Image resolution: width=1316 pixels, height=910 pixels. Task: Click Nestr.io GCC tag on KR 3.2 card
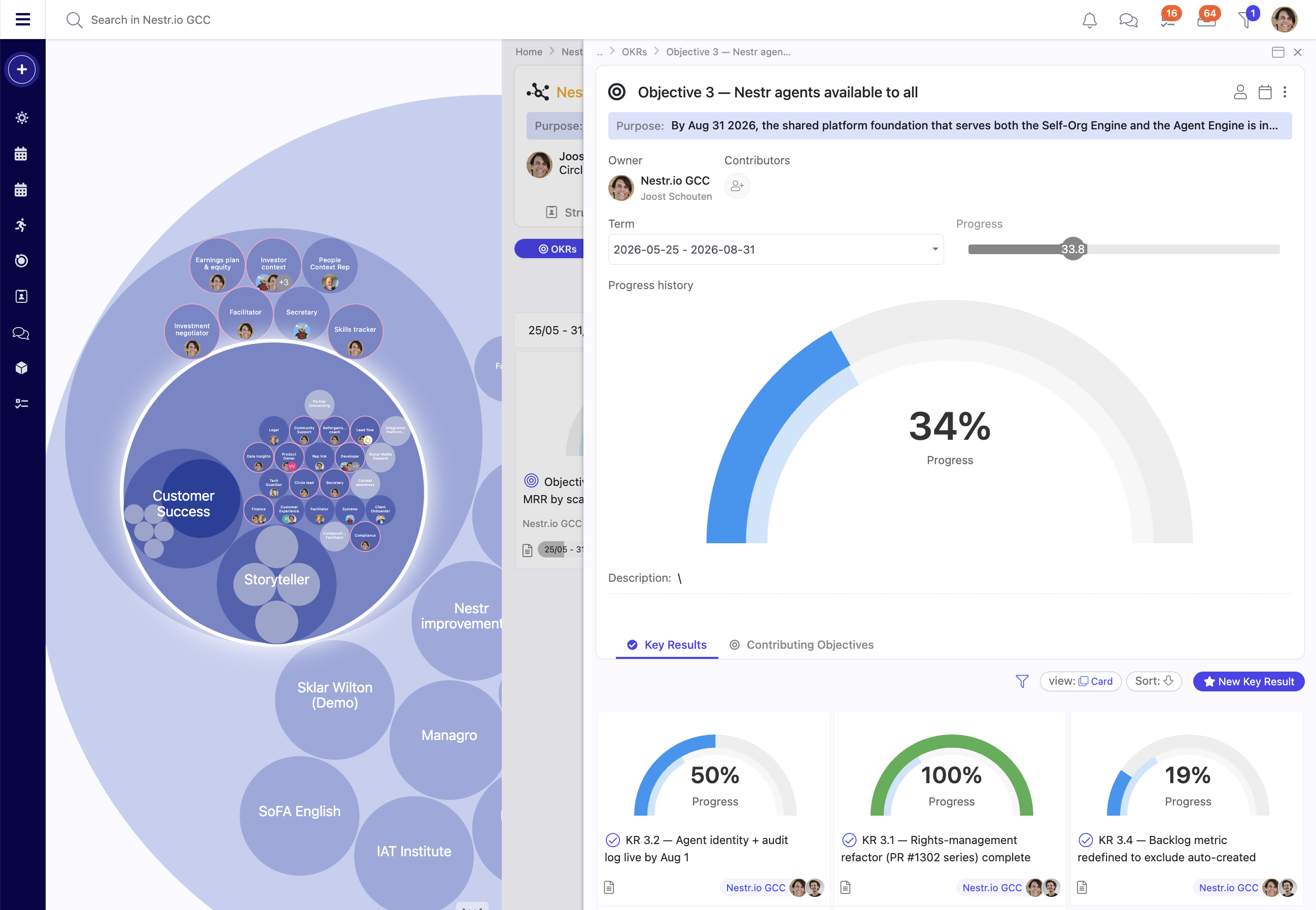point(755,888)
